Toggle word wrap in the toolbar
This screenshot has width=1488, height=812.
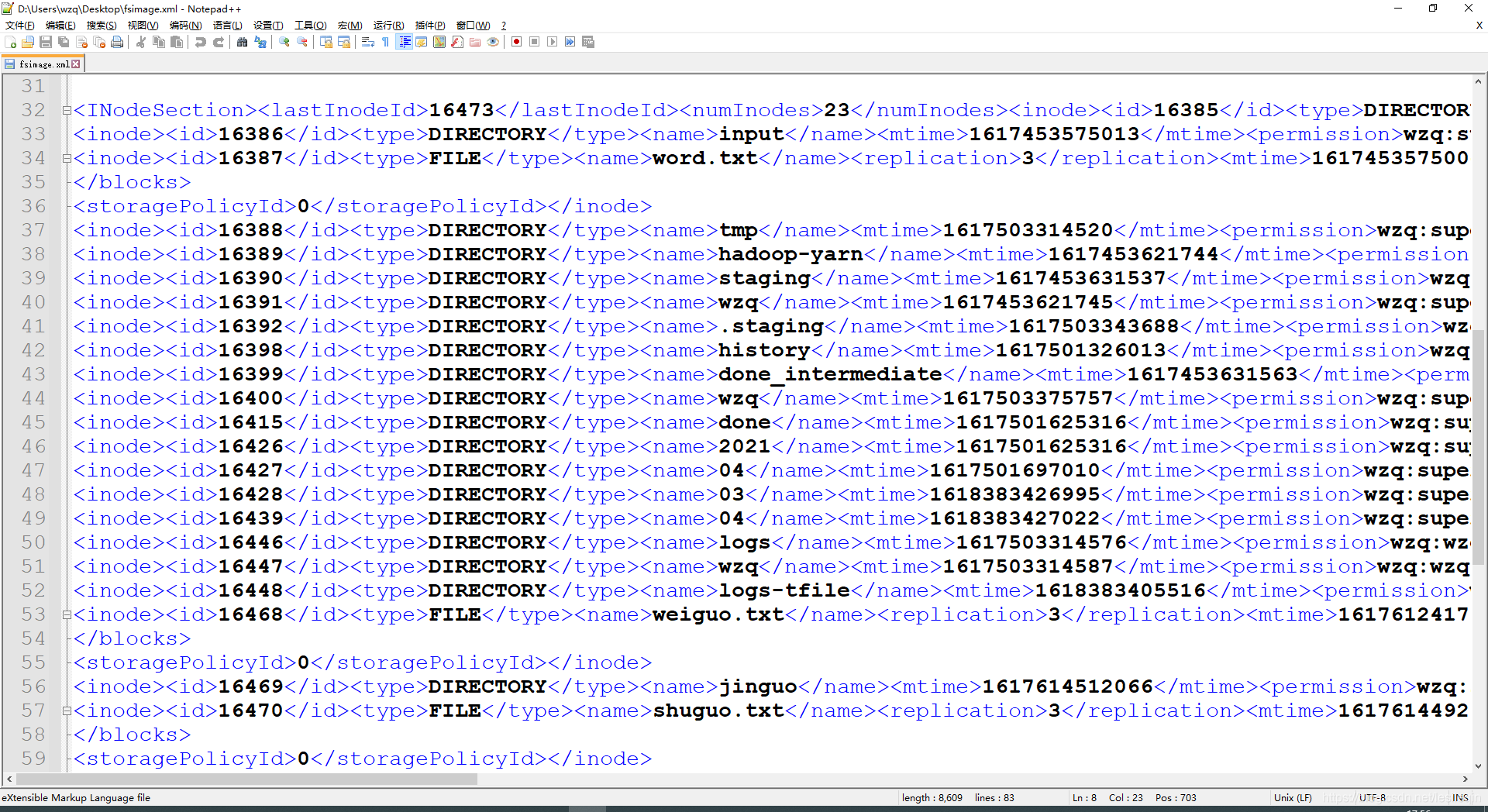pos(368,42)
